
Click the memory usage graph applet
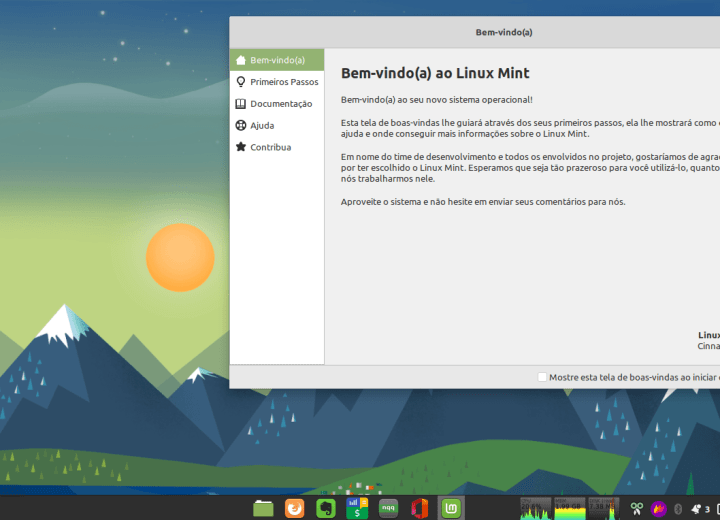click(x=569, y=509)
